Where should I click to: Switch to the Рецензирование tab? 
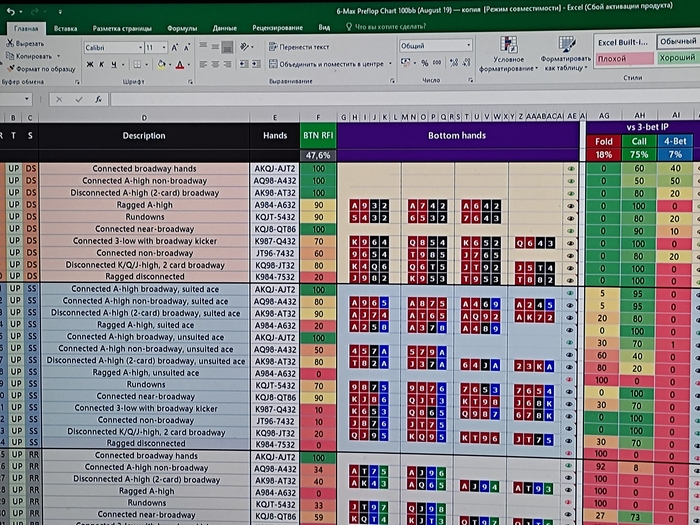coord(277,28)
